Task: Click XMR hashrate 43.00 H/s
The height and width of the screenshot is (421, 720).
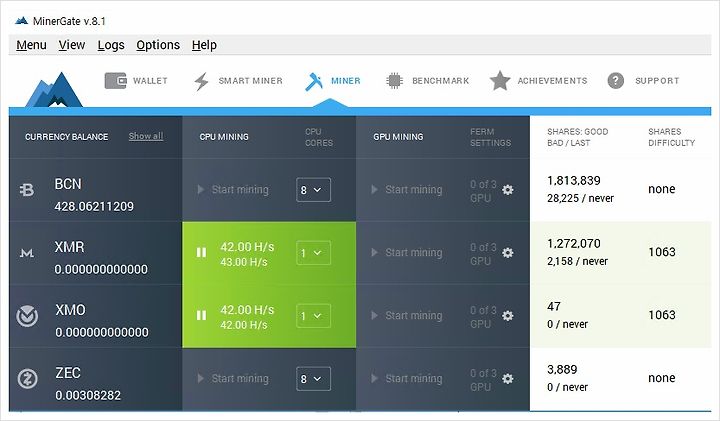Action: pos(243,262)
